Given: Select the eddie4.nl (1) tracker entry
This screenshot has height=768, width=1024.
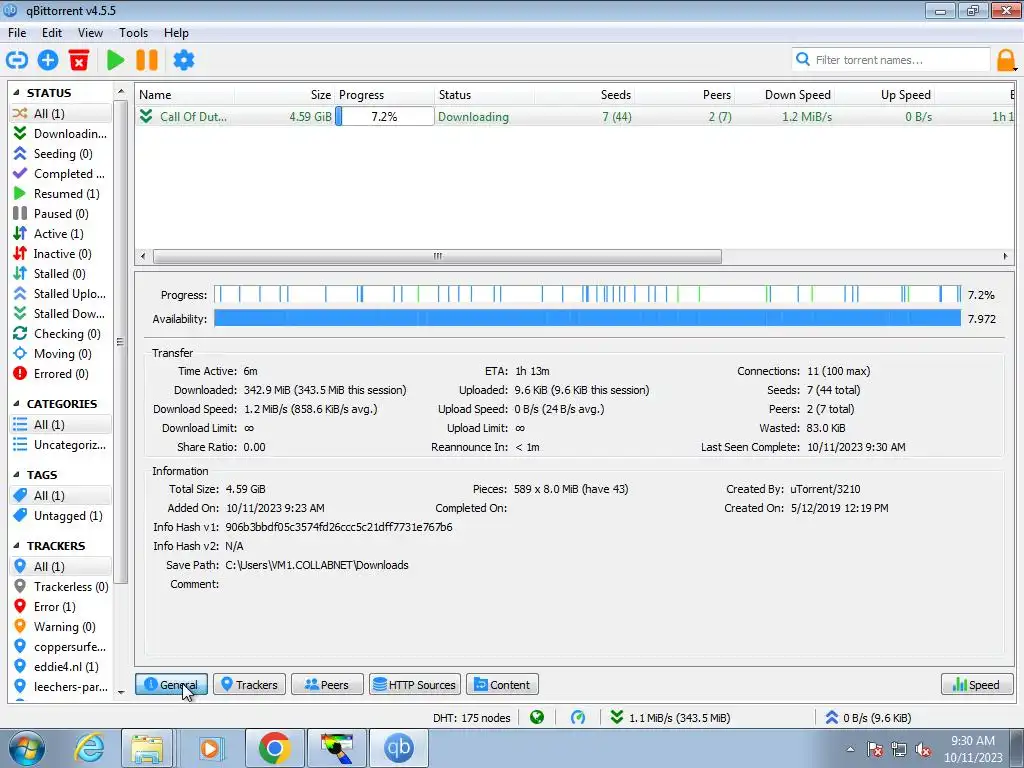Looking at the screenshot, I should tap(60, 667).
